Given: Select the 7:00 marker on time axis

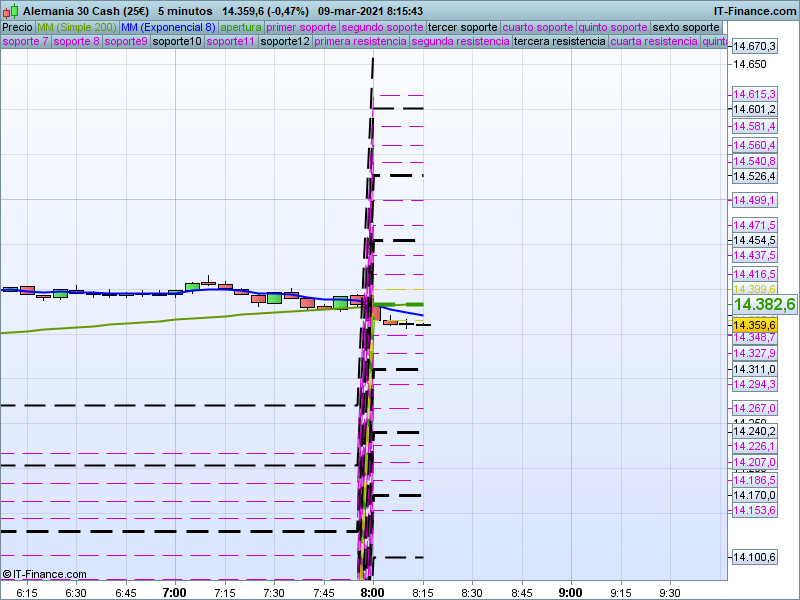Looking at the screenshot, I should (174, 592).
